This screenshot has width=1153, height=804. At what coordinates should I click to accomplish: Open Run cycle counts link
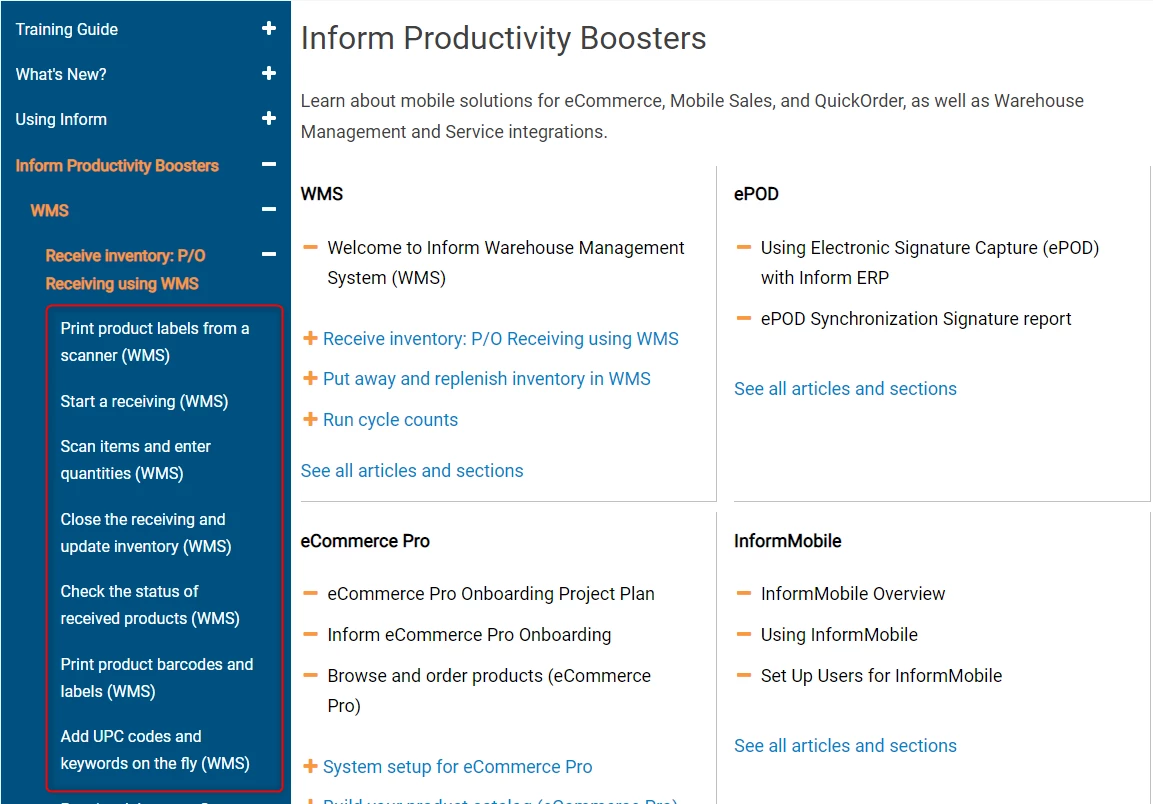(x=390, y=420)
